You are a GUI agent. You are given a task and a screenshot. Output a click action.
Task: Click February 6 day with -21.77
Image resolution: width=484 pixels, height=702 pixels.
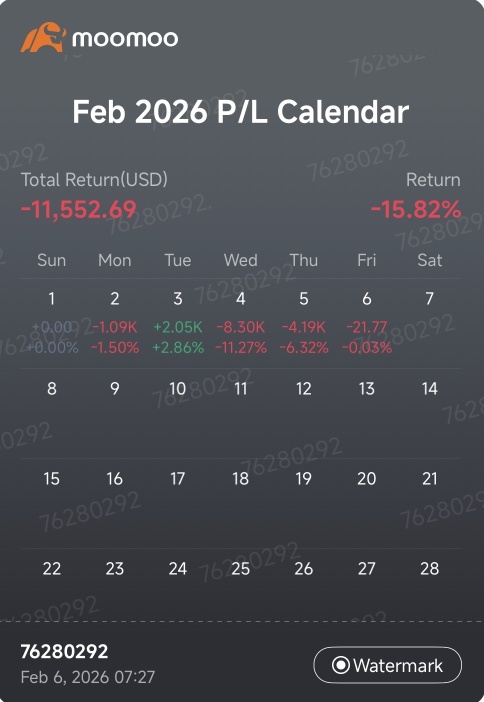click(367, 324)
